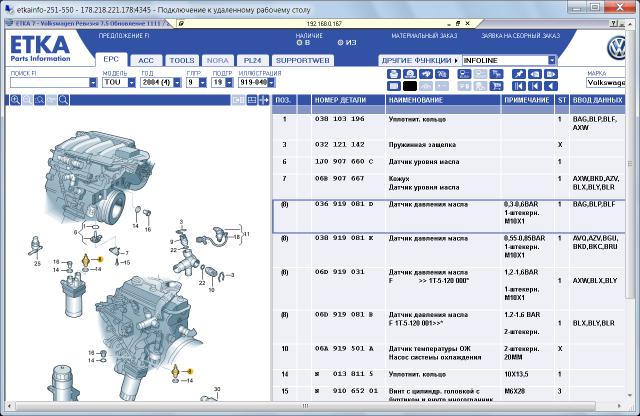Click the ПОИСК FI search input field
This screenshot has width=640, height=416.
point(49,82)
